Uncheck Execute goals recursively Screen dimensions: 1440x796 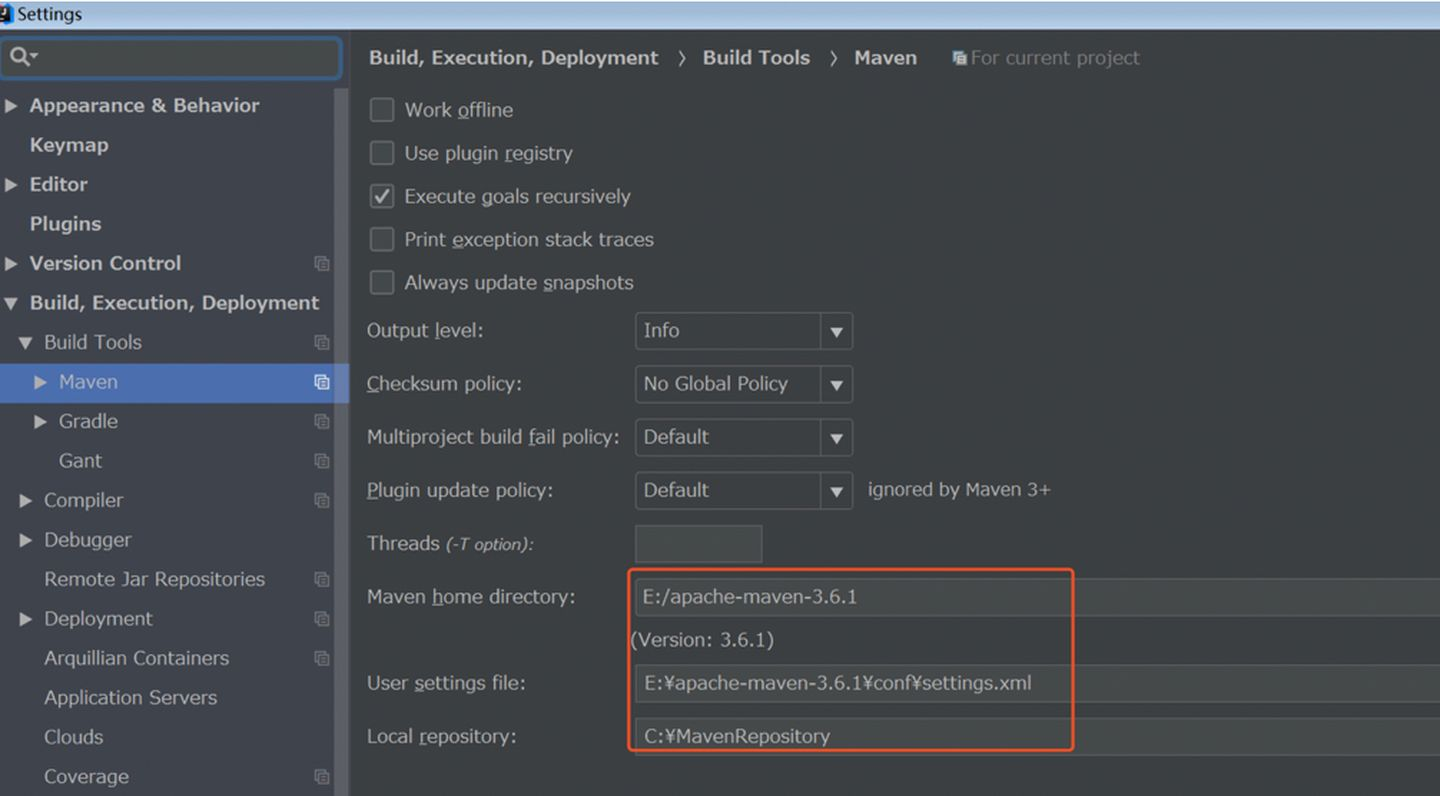(x=382, y=196)
